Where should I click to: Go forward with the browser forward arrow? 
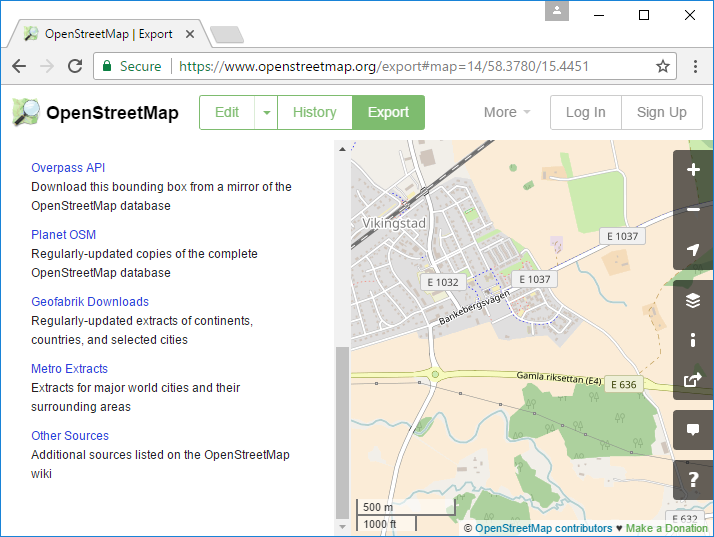click(46, 66)
